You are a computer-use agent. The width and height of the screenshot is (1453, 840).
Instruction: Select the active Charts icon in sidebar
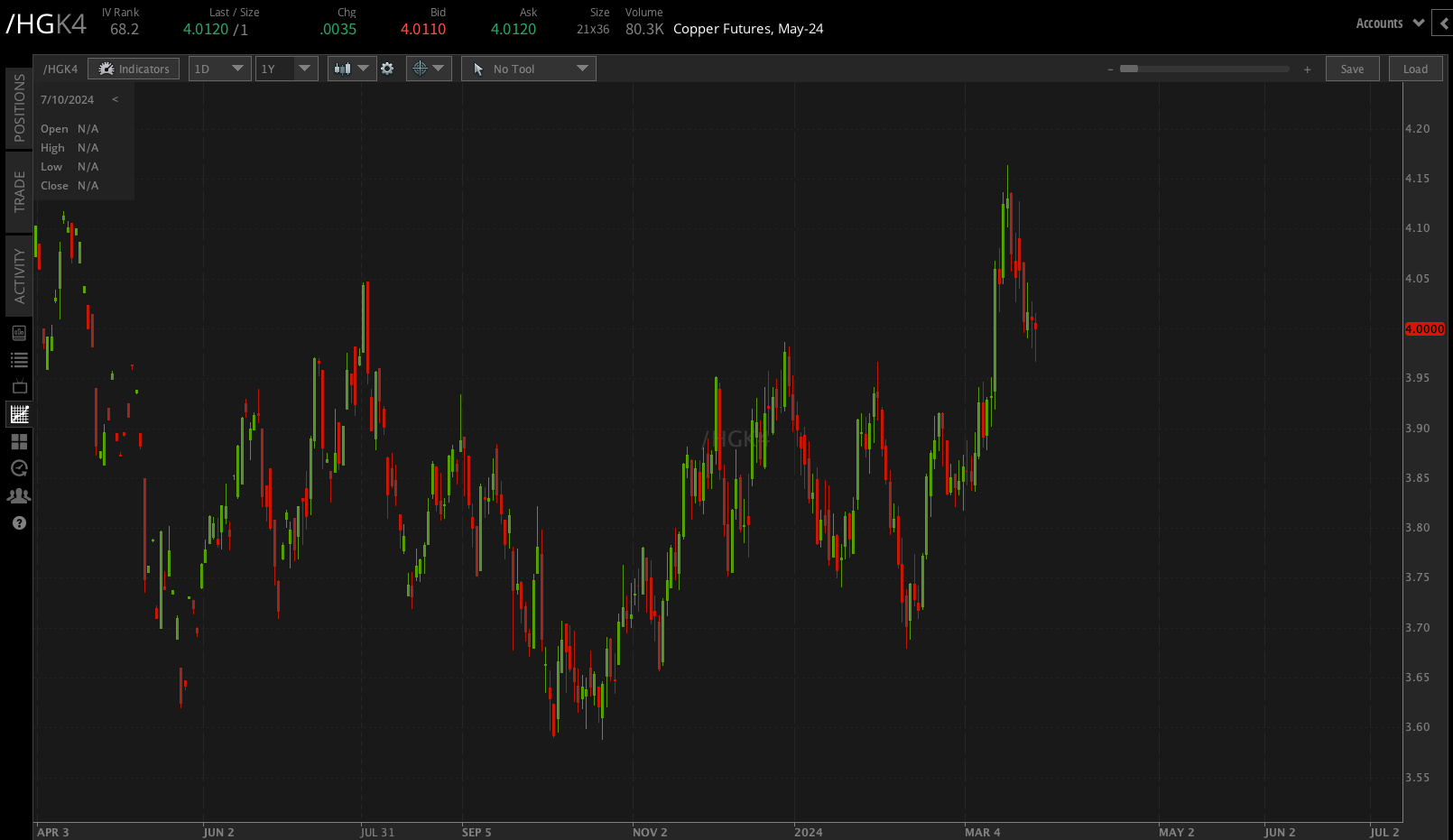(x=19, y=414)
